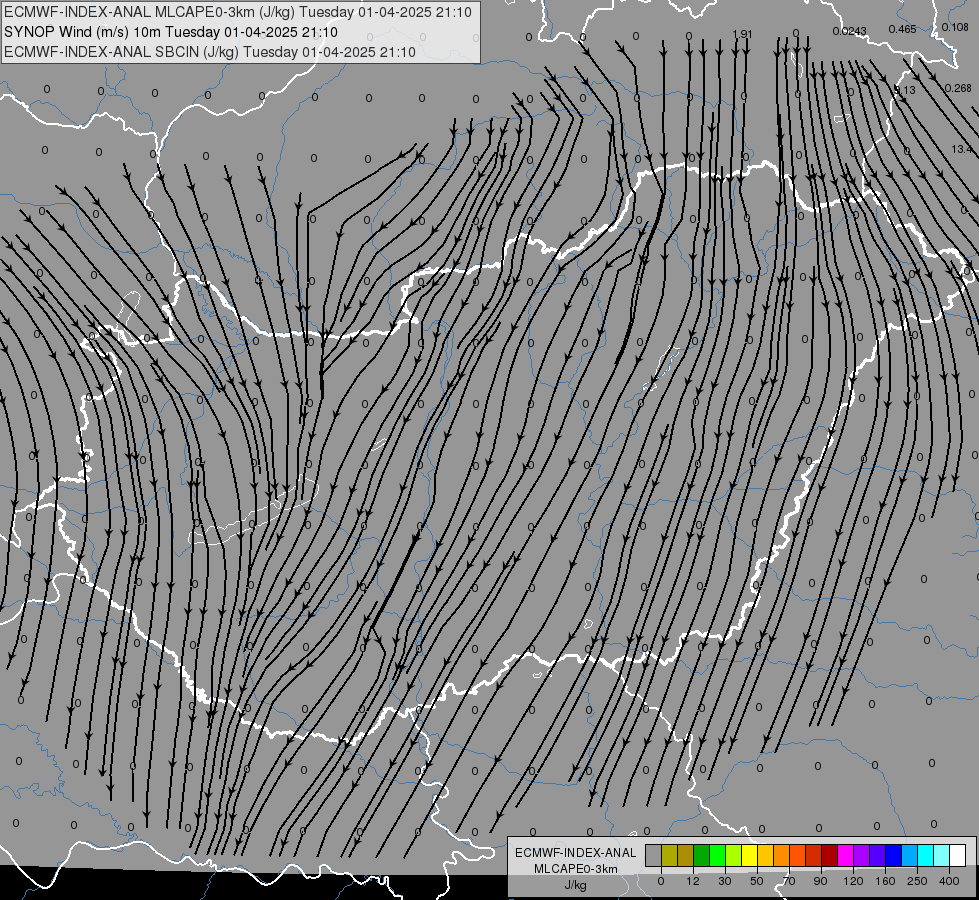Screen dimensions: 979x900
Task: Click the legend scale value 0
Action: click(x=661, y=881)
